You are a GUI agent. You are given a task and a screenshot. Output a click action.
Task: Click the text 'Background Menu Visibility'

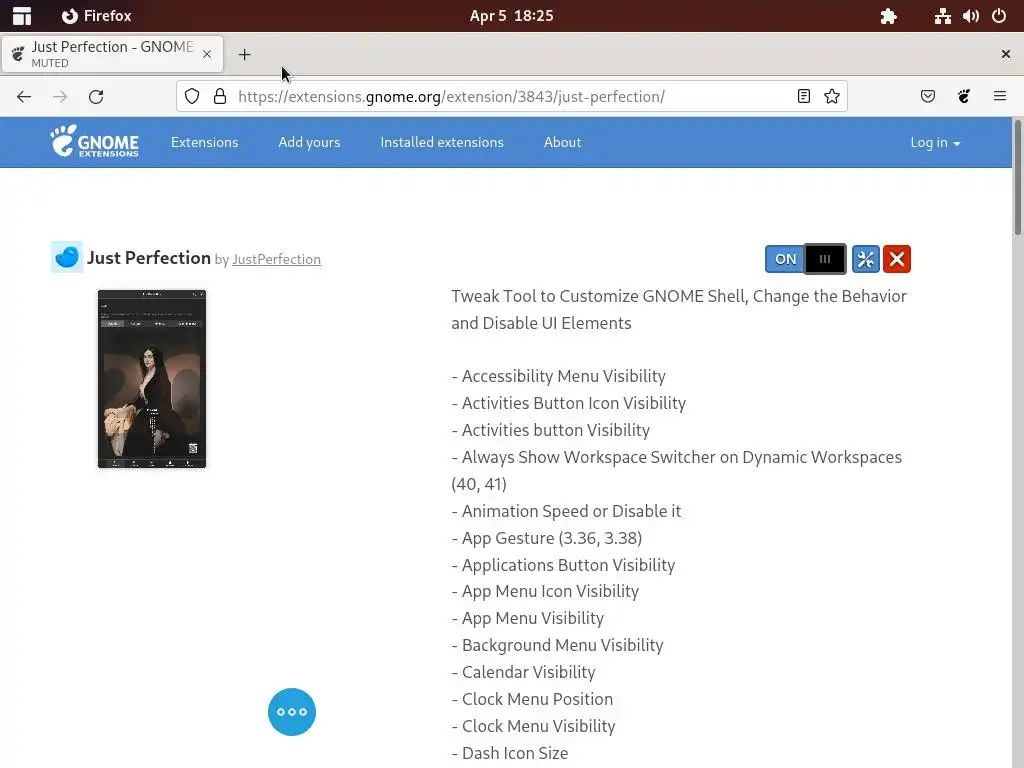click(562, 645)
